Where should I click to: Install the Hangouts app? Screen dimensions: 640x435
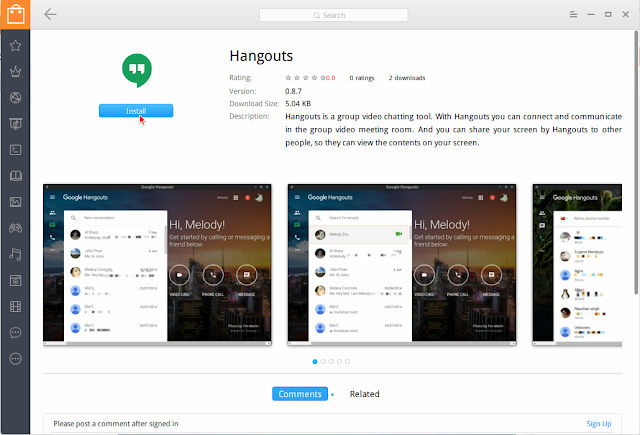[136, 111]
